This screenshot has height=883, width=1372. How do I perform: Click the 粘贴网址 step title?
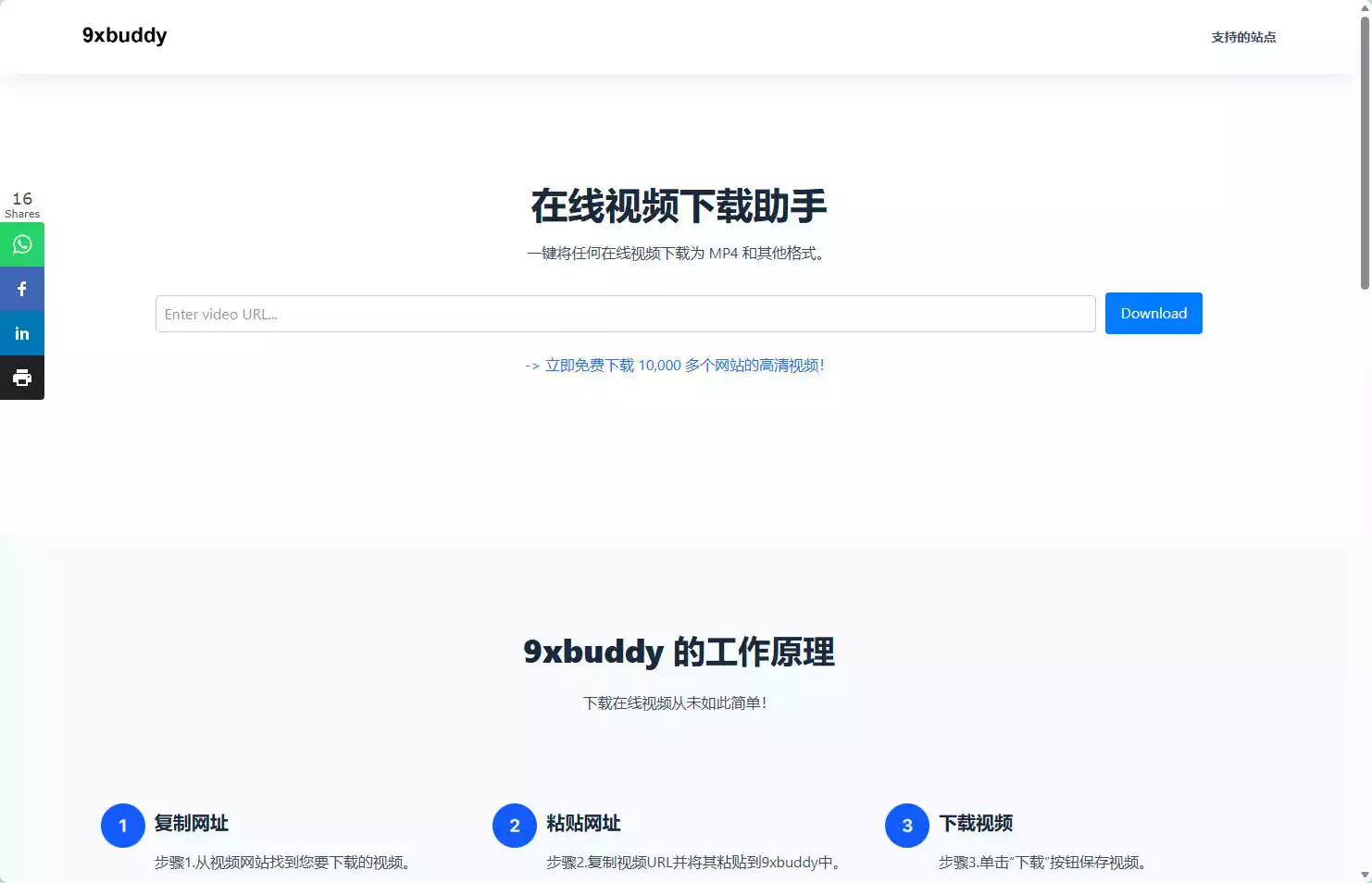(x=583, y=823)
